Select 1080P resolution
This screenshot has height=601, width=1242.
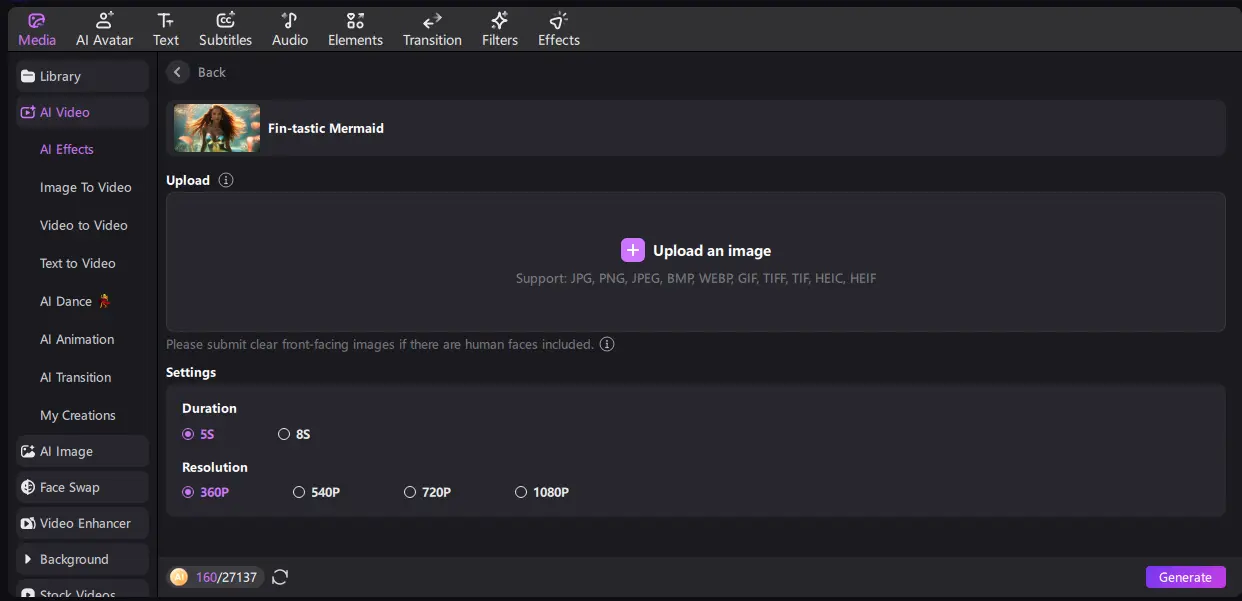[x=521, y=492]
